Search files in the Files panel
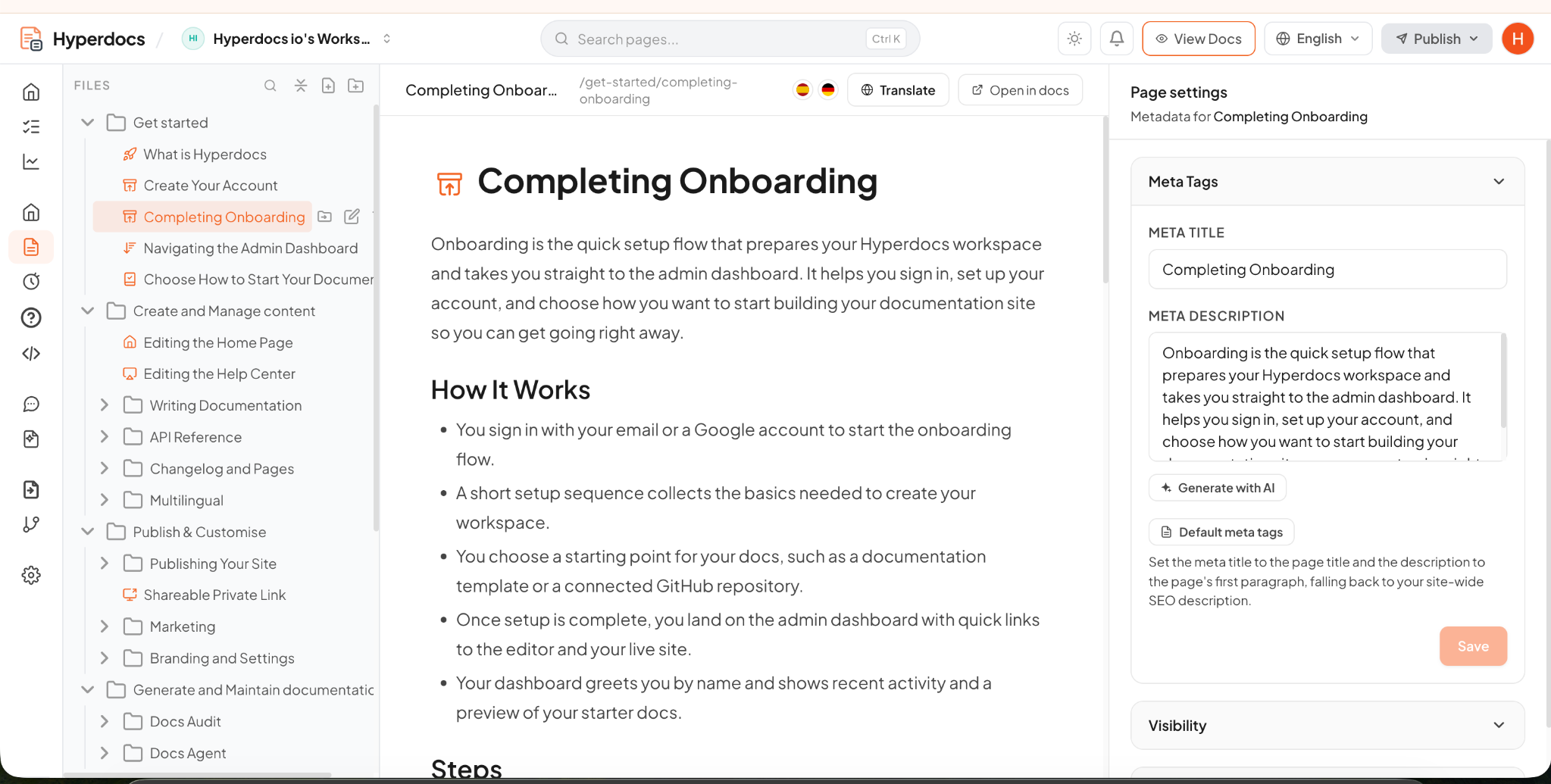 (x=270, y=86)
